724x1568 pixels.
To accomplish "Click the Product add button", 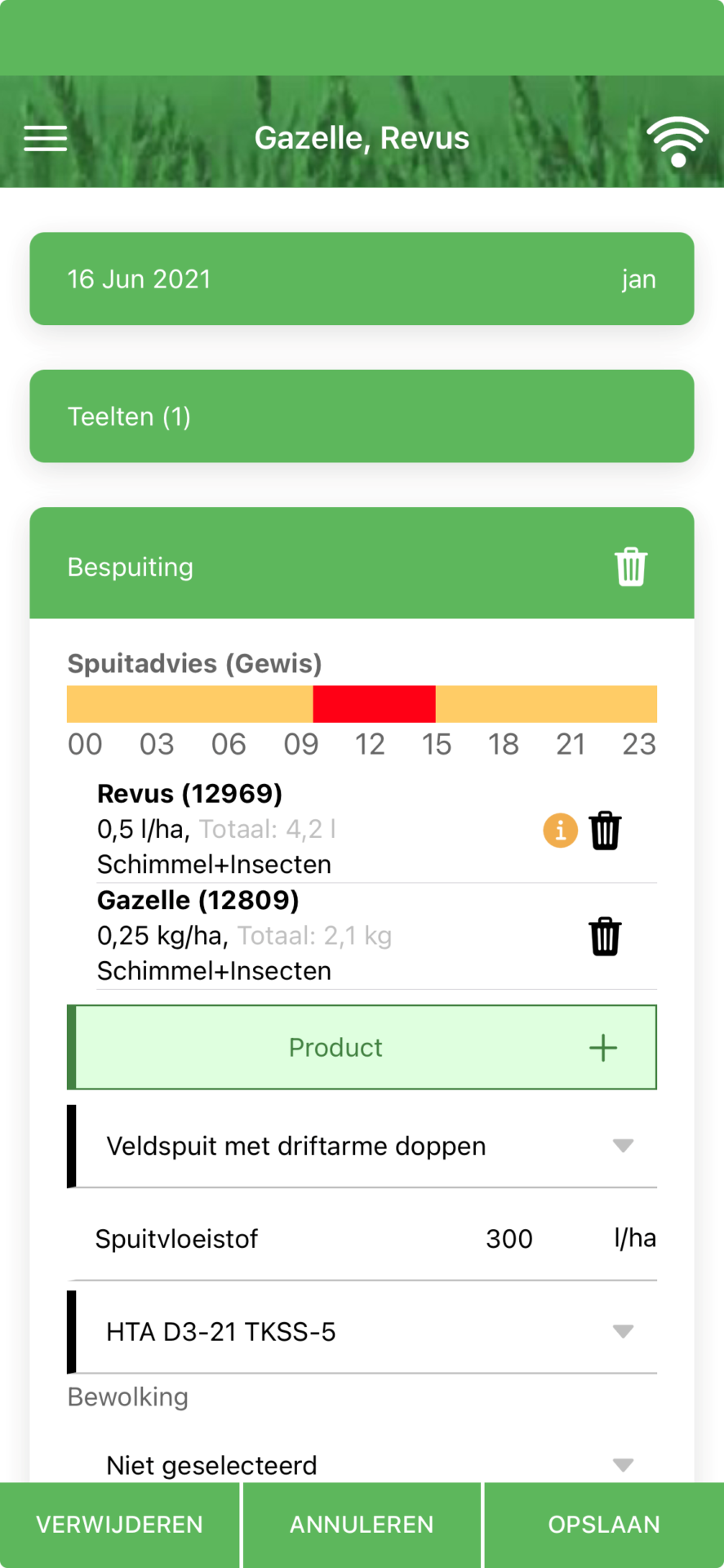I will click(335, 1048).
